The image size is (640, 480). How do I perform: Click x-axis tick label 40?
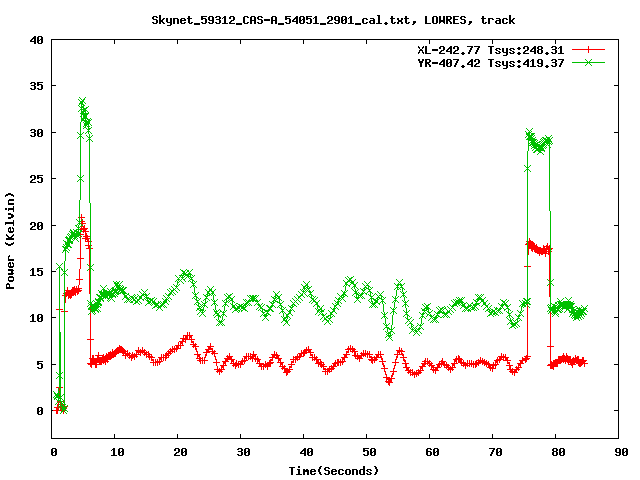(x=306, y=452)
